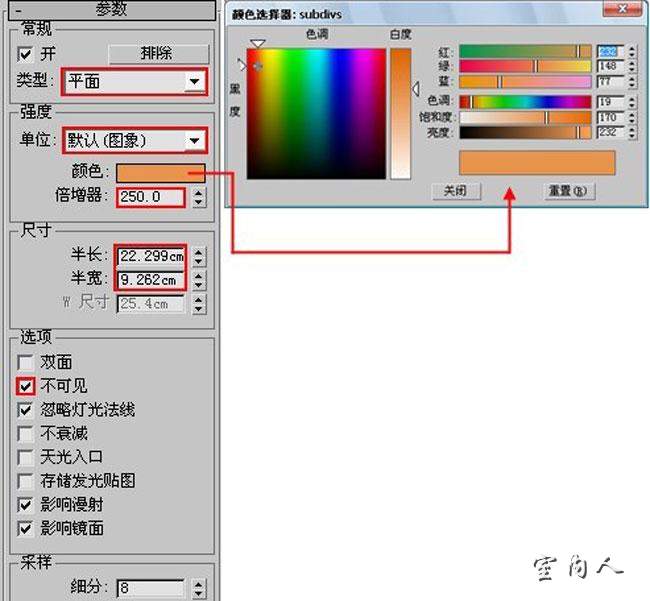Click the 饱和度 value field showing 170
Screen dimensions: 650x601
611,117
